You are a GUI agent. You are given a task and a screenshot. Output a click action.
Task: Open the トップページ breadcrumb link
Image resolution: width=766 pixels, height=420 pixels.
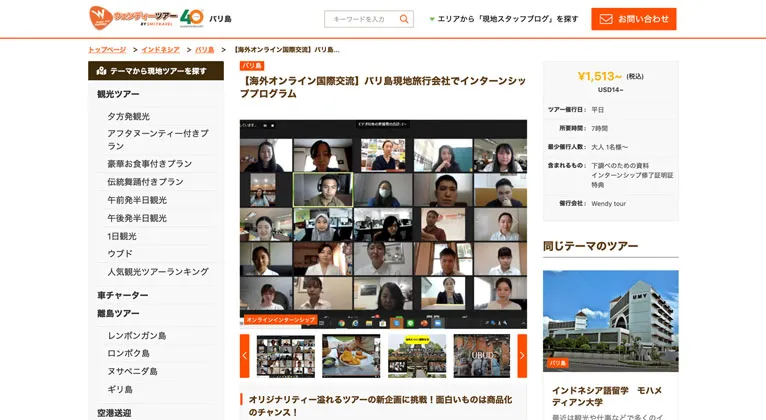point(107,50)
